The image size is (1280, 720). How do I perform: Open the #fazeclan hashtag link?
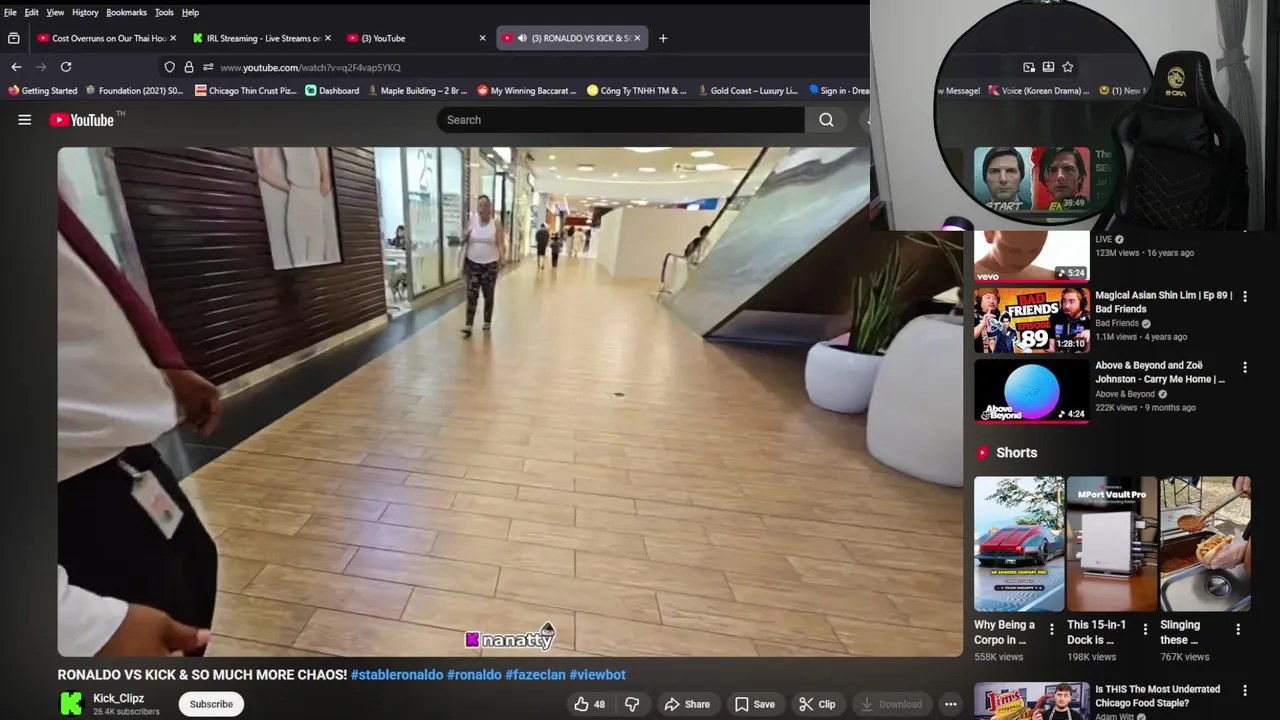[x=535, y=675]
